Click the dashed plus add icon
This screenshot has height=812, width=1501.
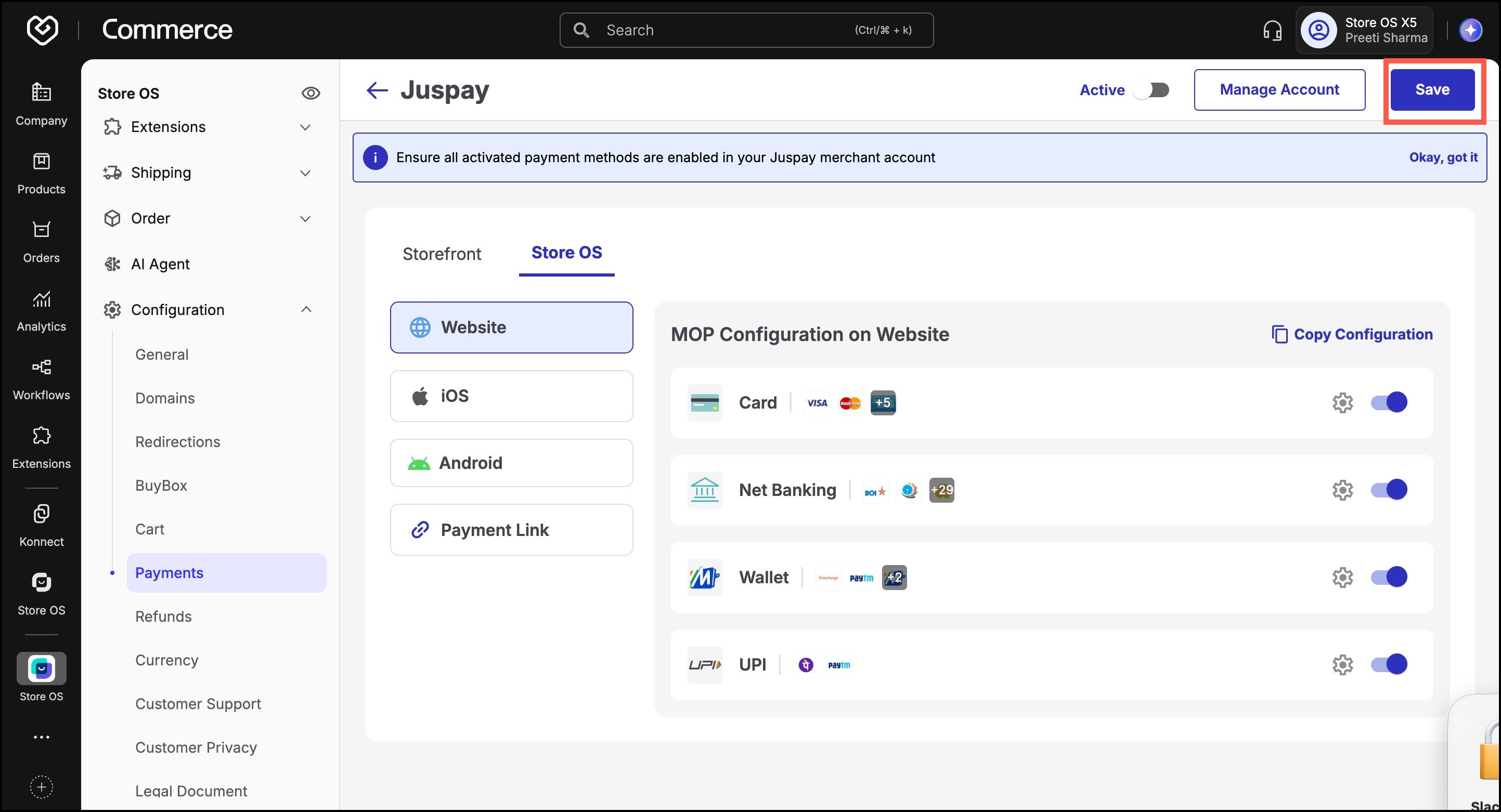click(42, 787)
